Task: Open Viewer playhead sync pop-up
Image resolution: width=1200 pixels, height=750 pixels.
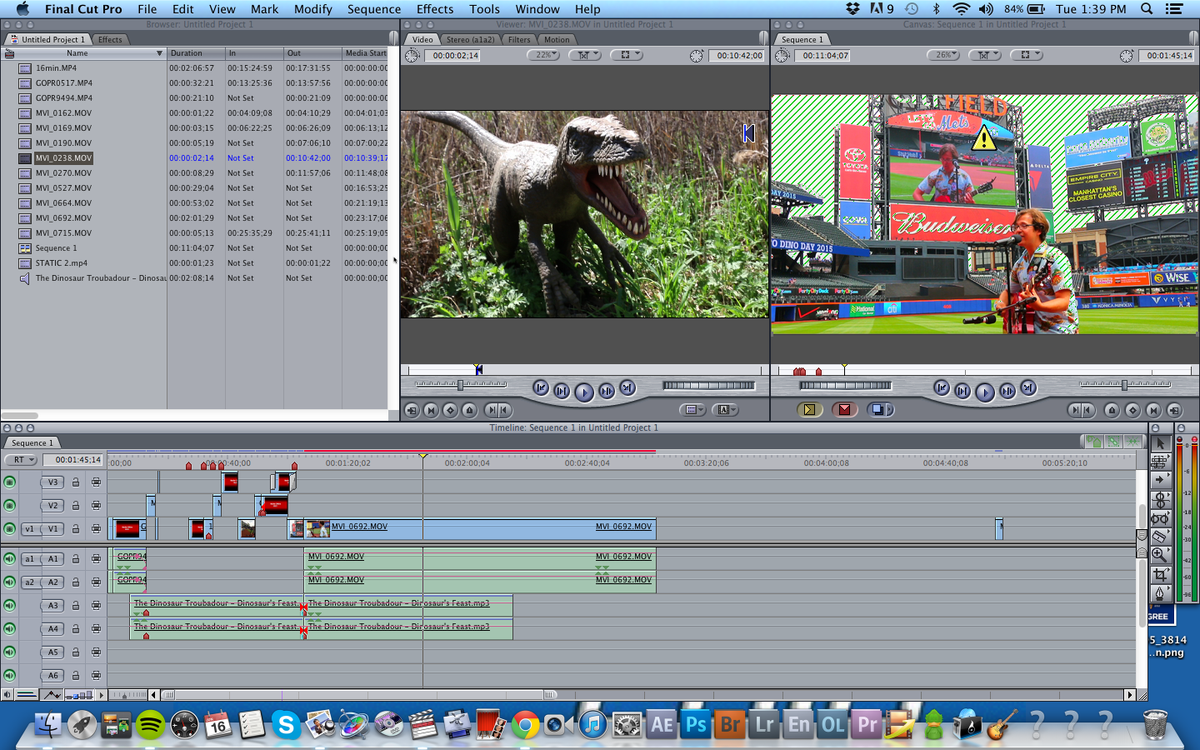Action: (584, 55)
